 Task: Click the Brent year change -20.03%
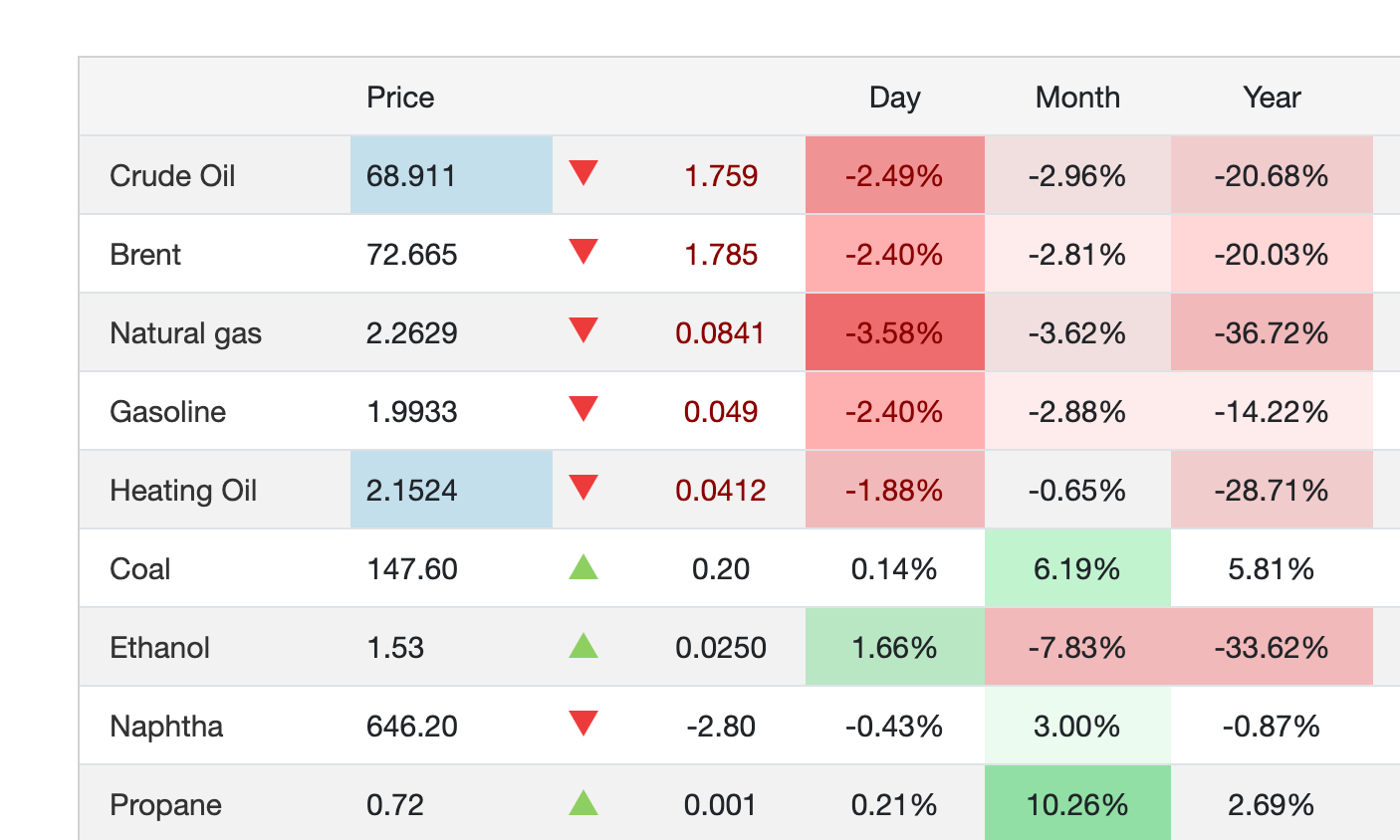(1272, 255)
